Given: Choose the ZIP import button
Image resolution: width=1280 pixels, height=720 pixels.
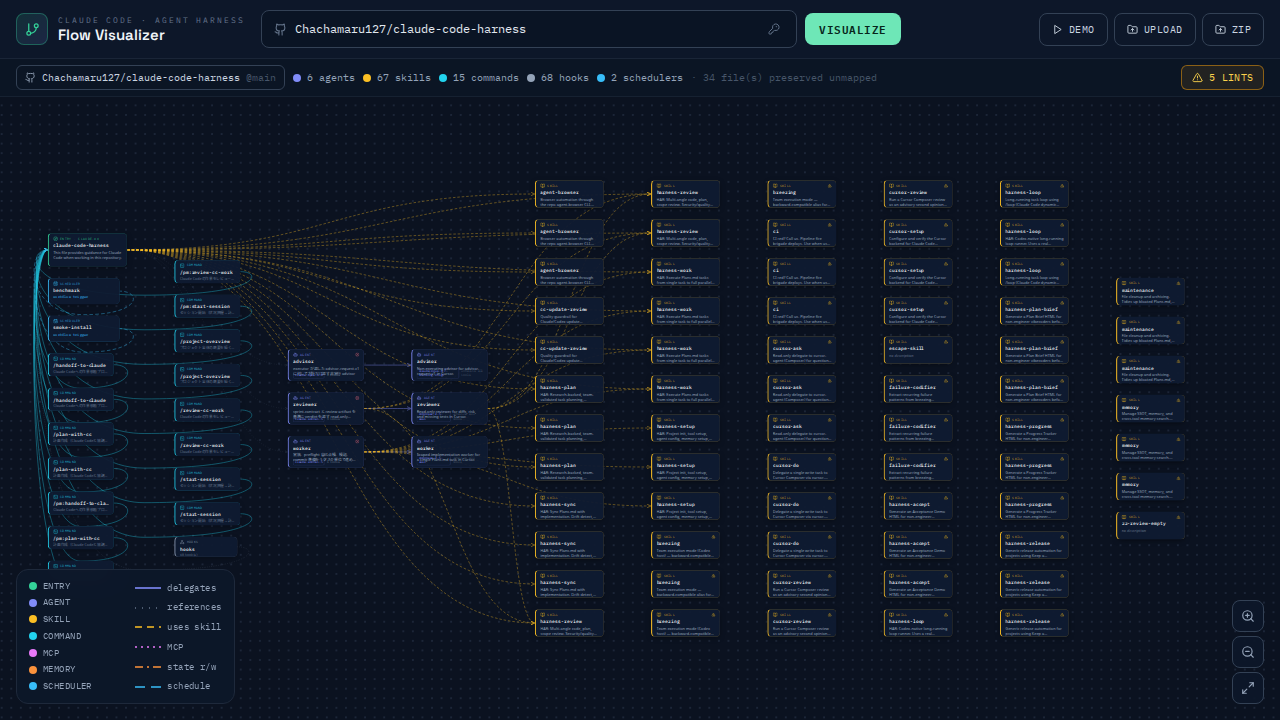Looking at the screenshot, I should [1233, 29].
